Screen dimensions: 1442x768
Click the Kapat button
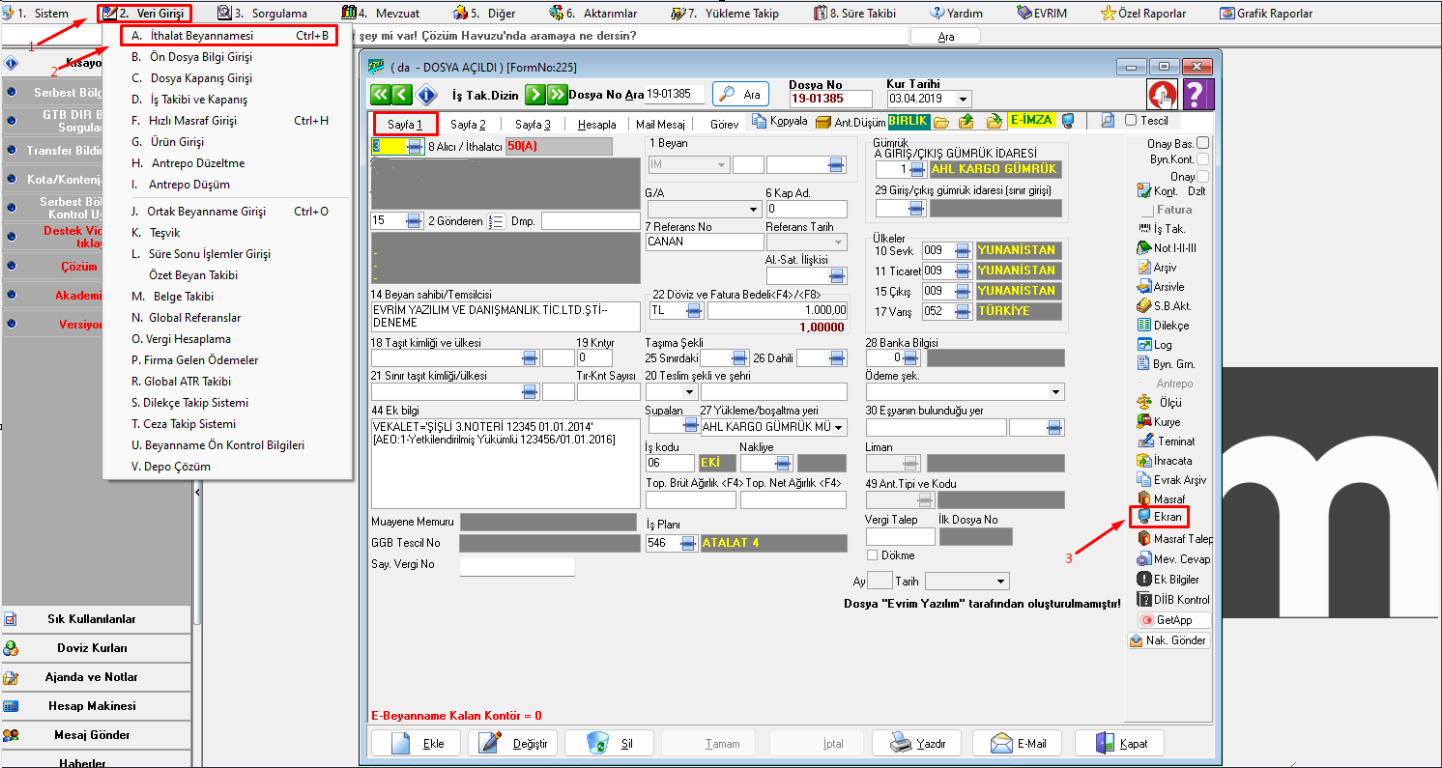click(1119, 743)
